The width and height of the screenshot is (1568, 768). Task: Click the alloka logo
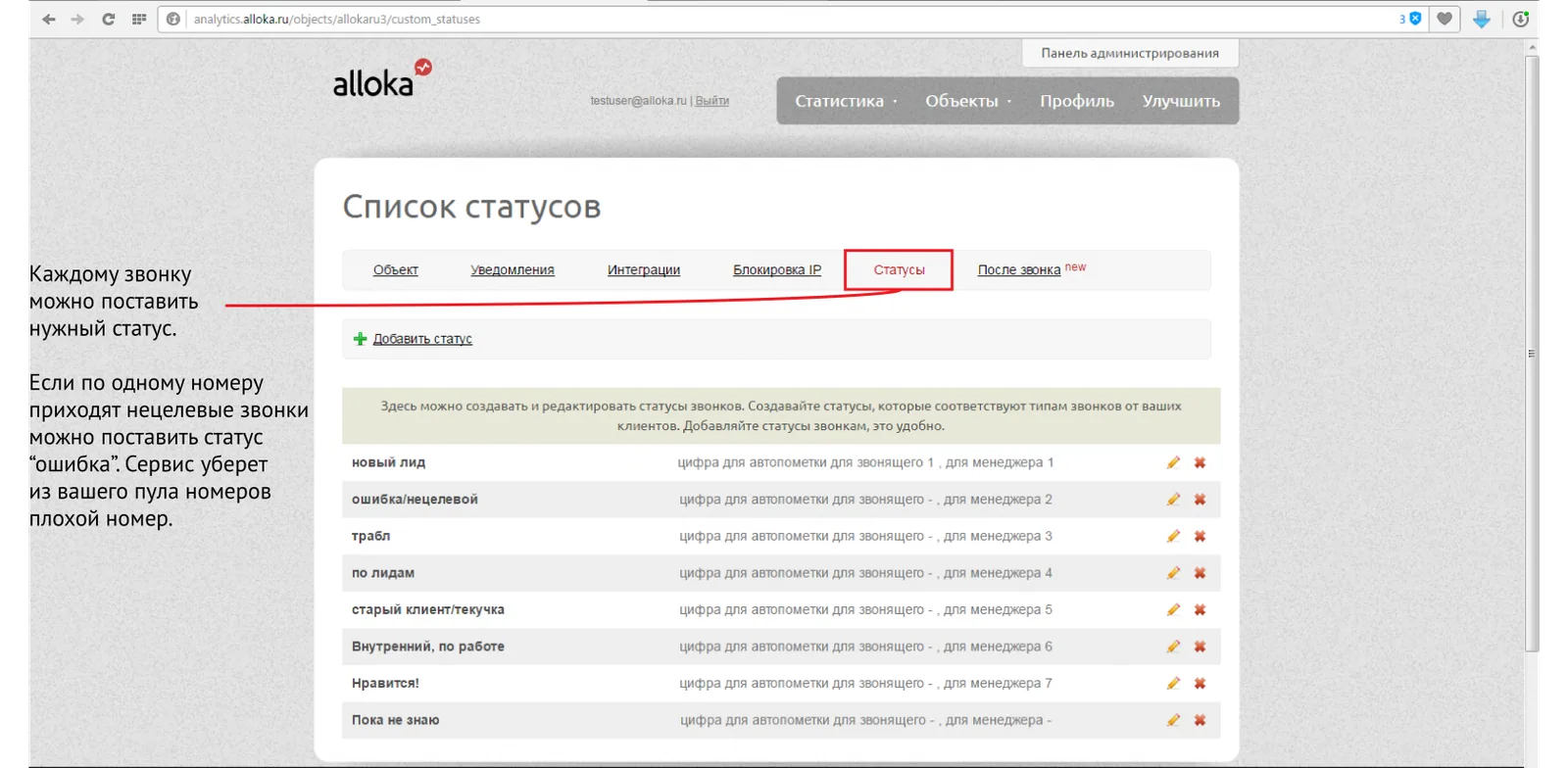(x=382, y=78)
